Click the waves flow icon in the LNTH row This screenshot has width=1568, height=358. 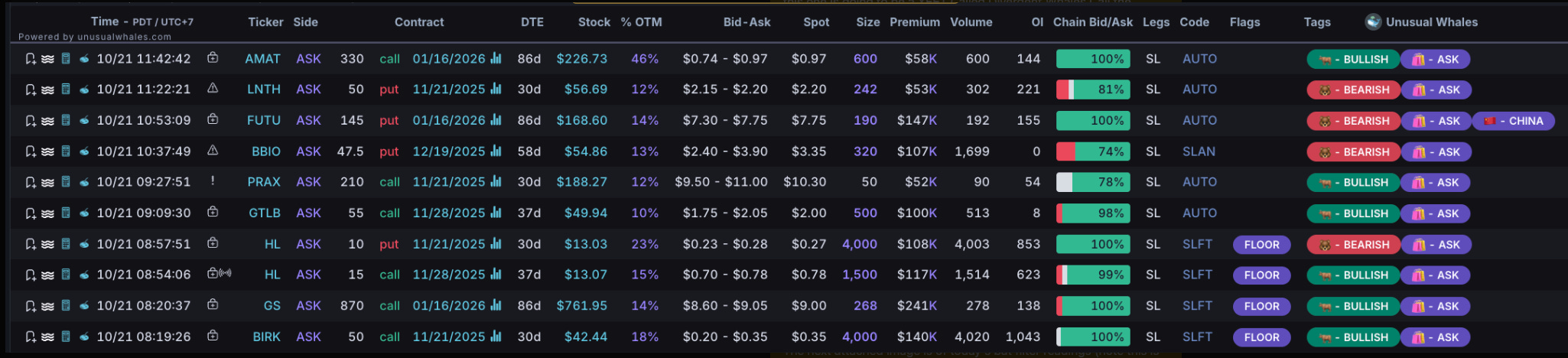(x=47, y=89)
